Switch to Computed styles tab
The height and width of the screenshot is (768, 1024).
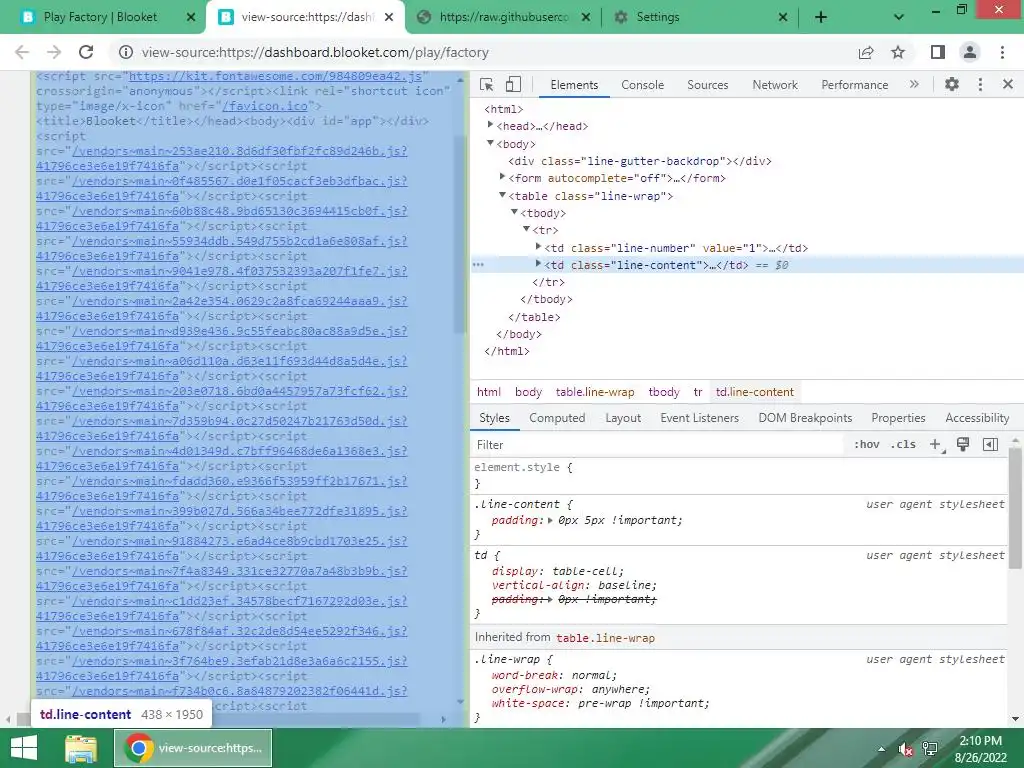557,418
